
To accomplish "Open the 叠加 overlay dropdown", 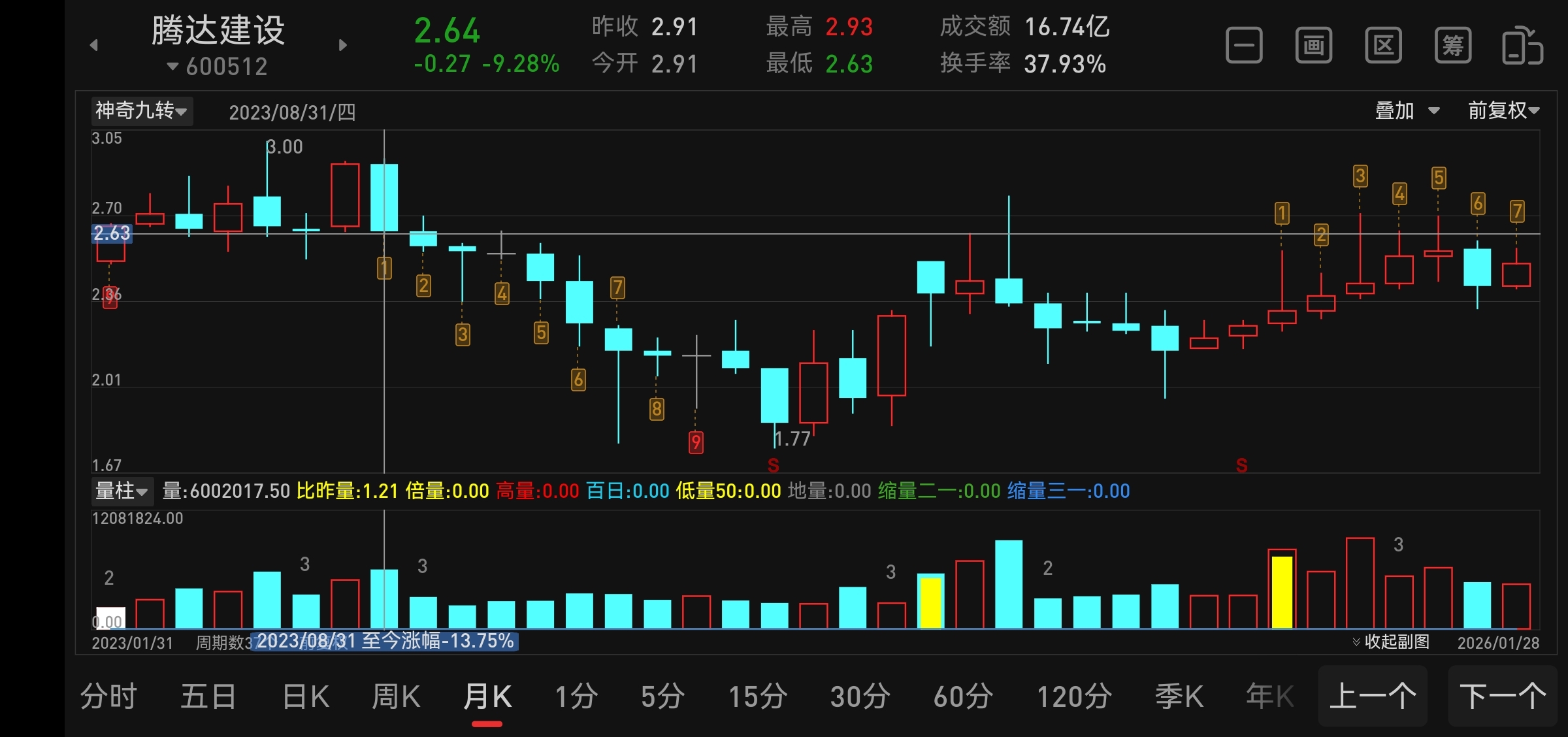I will pos(1407,110).
